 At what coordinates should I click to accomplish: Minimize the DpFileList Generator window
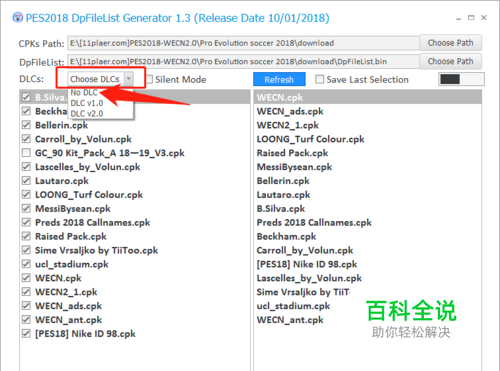[459, 18]
